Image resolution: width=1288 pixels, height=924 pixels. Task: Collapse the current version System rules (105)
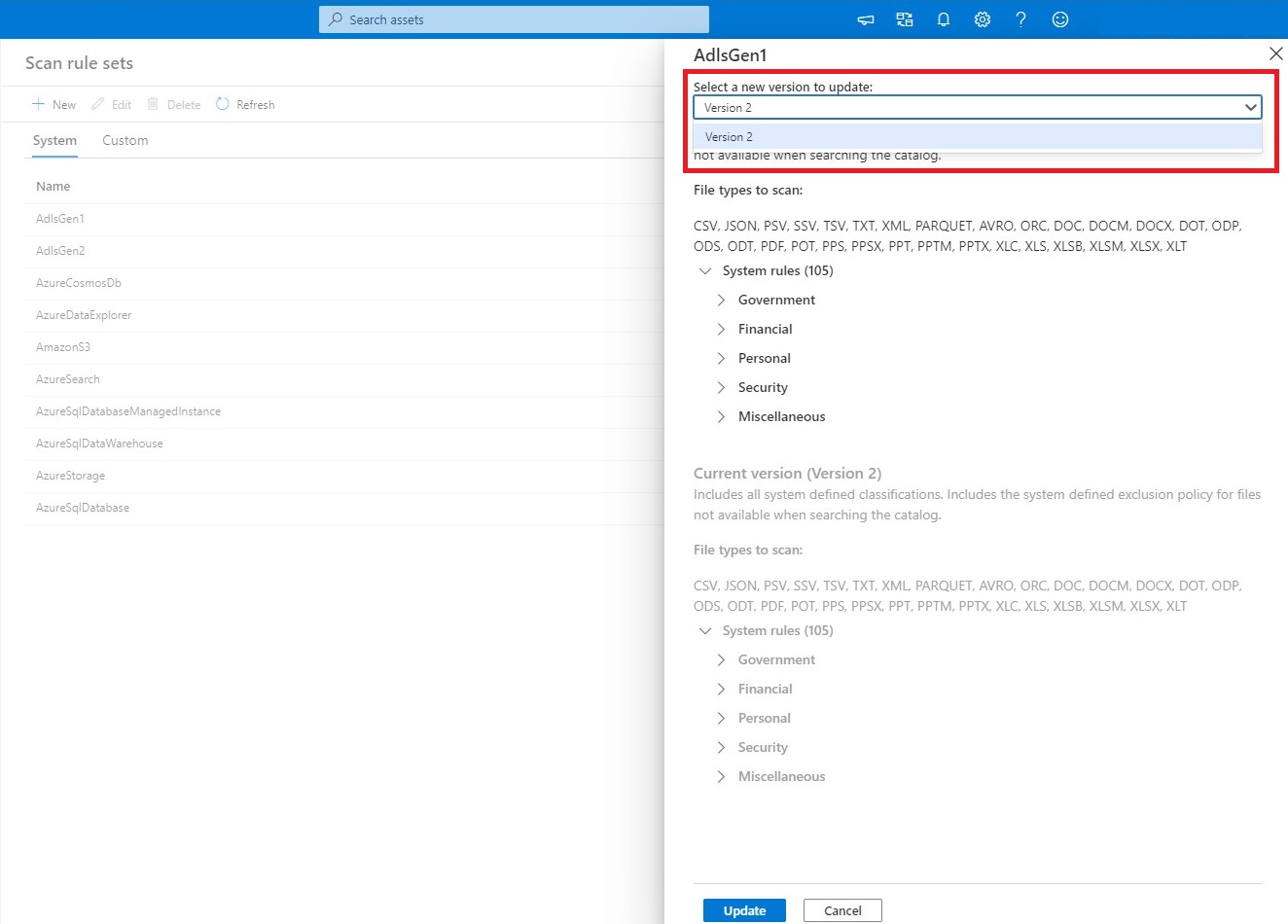point(705,631)
